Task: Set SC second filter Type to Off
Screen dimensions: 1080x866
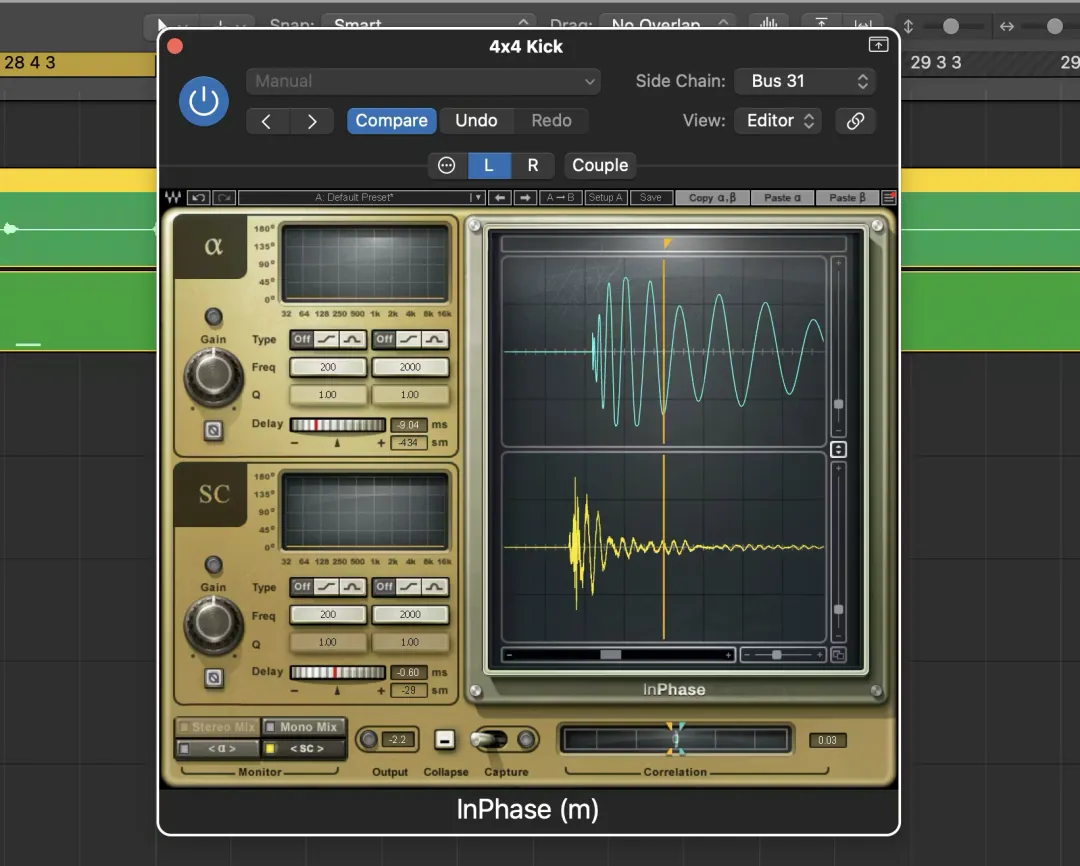Action: 384,586
